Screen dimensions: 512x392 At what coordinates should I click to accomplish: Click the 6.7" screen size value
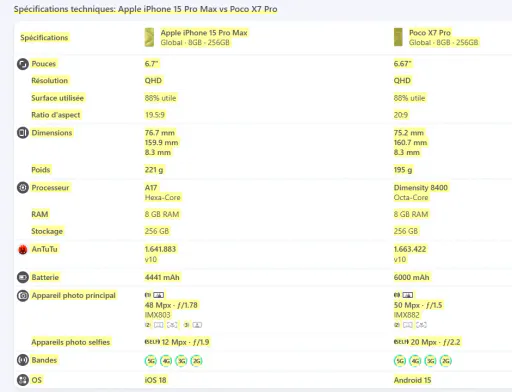[152, 64]
